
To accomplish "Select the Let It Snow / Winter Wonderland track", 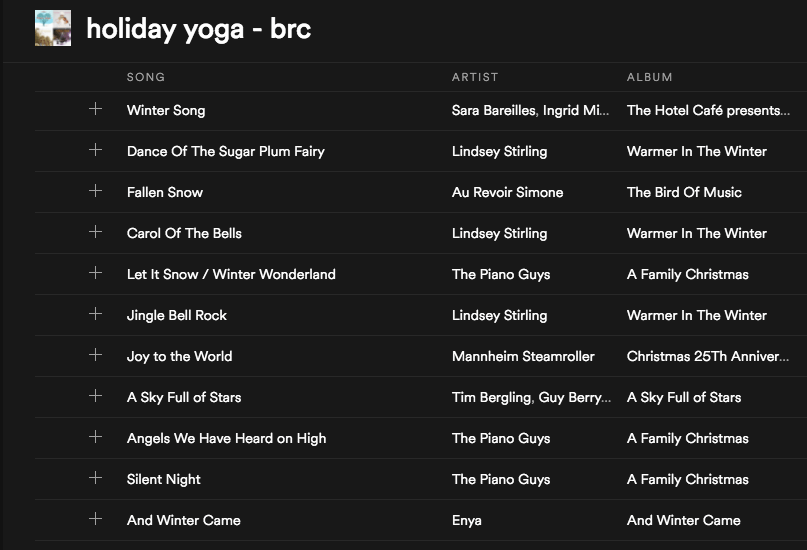I will pyautogui.click(x=231, y=274).
